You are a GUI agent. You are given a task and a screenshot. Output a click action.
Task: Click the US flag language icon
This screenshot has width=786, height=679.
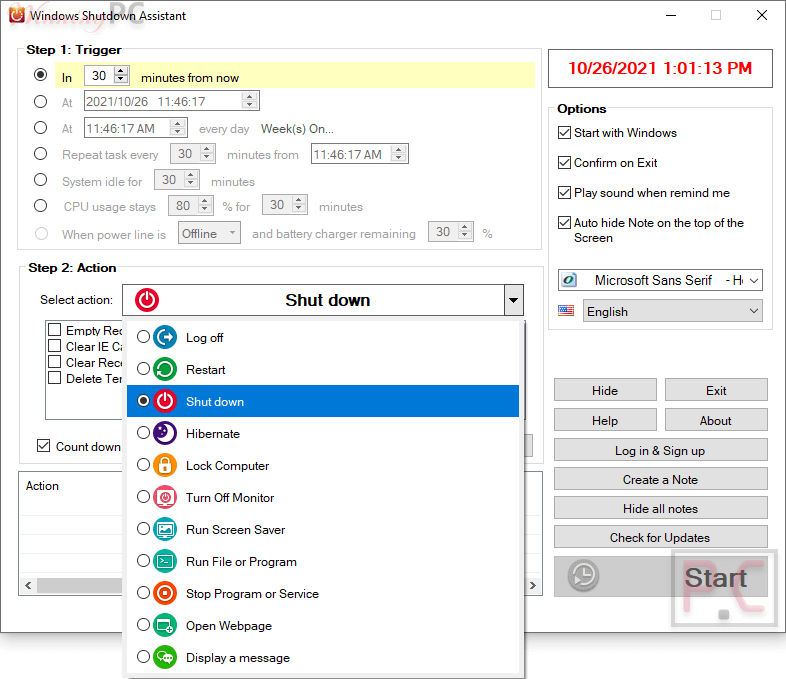click(566, 311)
